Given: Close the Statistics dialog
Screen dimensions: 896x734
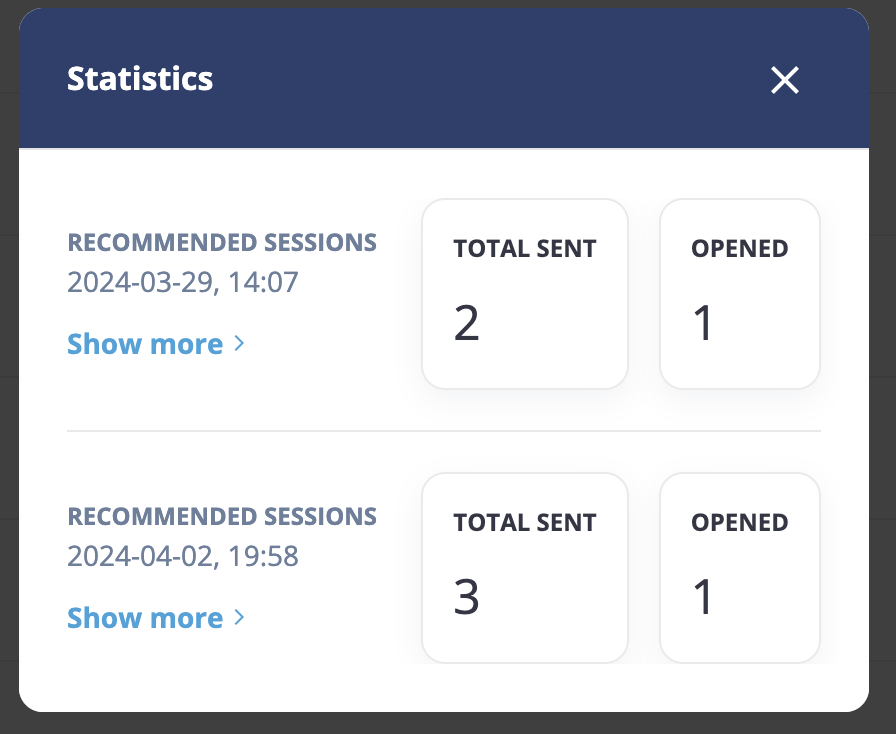Looking at the screenshot, I should tap(785, 80).
